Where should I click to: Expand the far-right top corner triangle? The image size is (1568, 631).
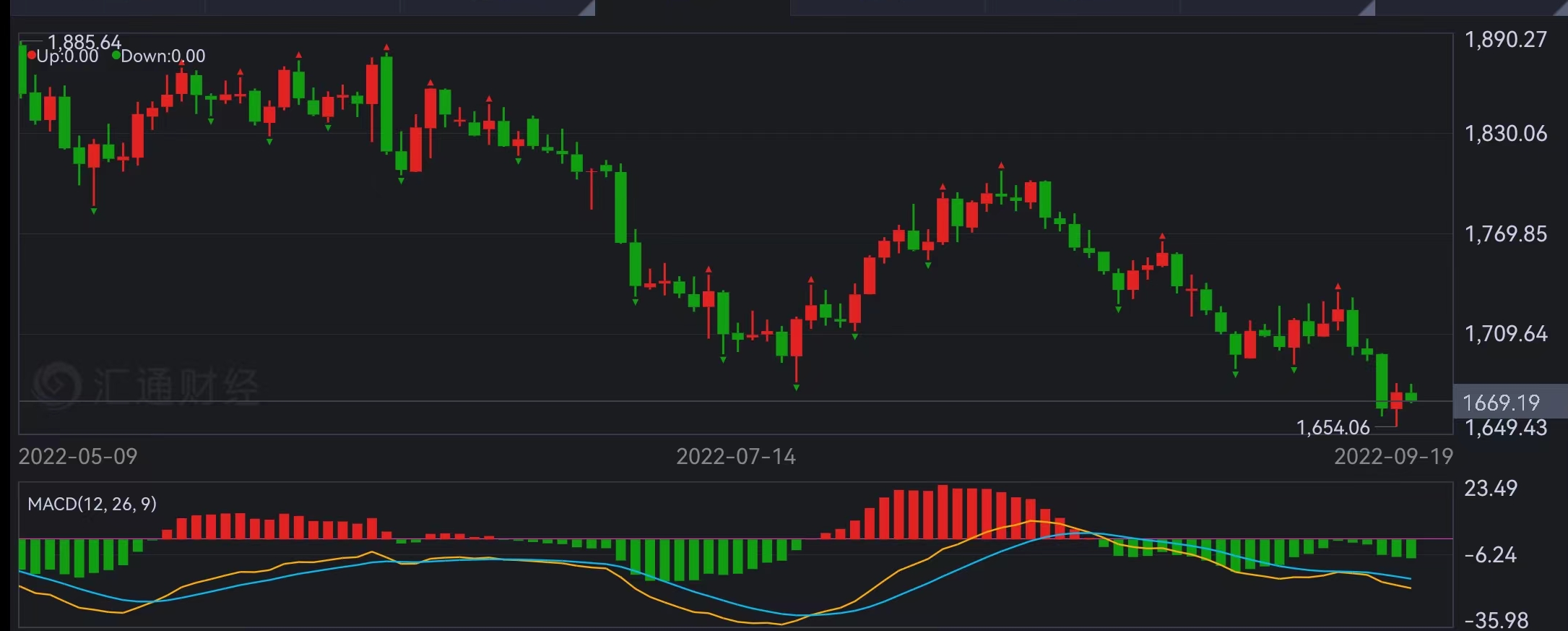1560,9
